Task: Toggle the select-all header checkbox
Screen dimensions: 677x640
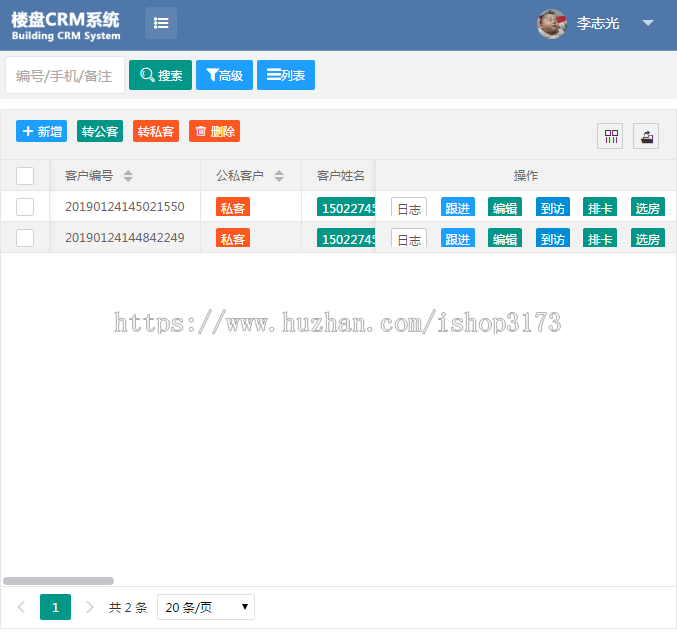Action: (x=25, y=176)
